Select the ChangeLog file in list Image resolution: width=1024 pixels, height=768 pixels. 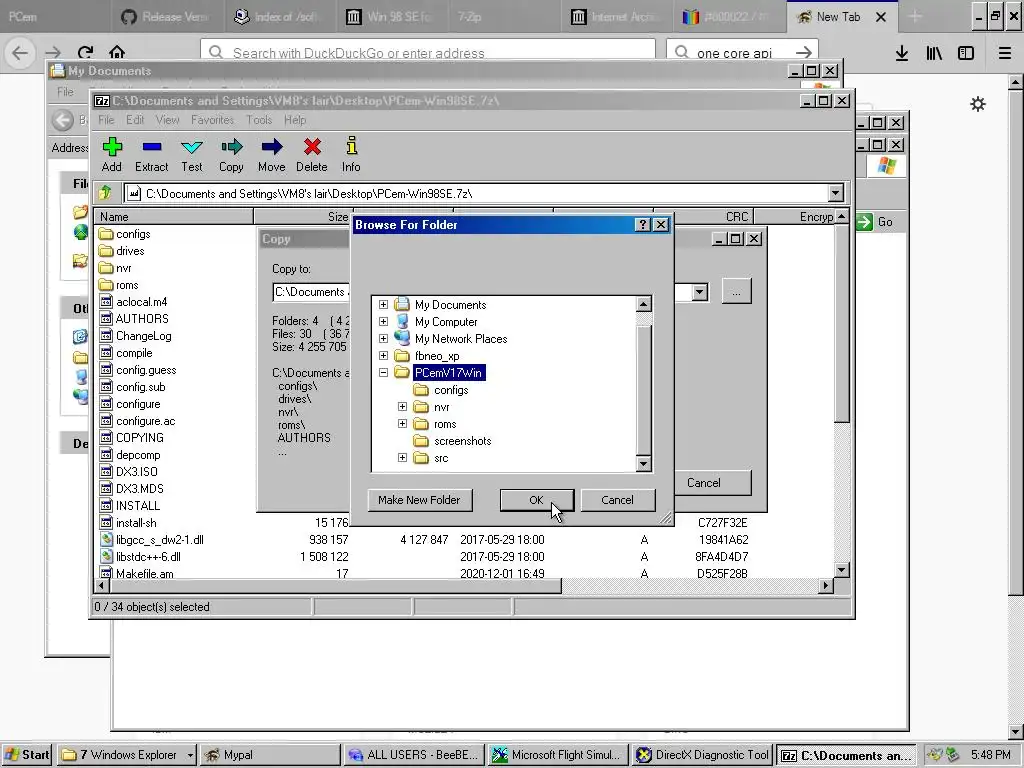[143, 336]
